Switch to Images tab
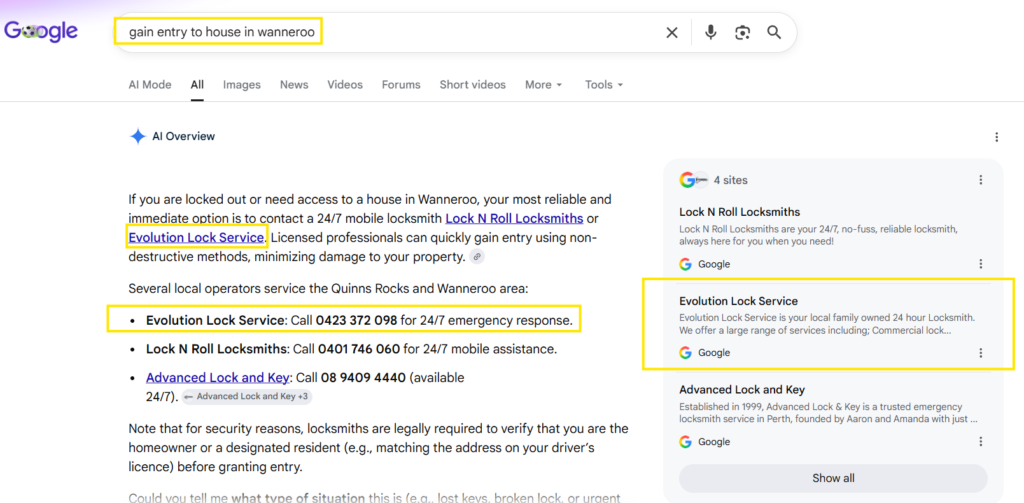Screen dimensions: 1024x503 coord(242,85)
